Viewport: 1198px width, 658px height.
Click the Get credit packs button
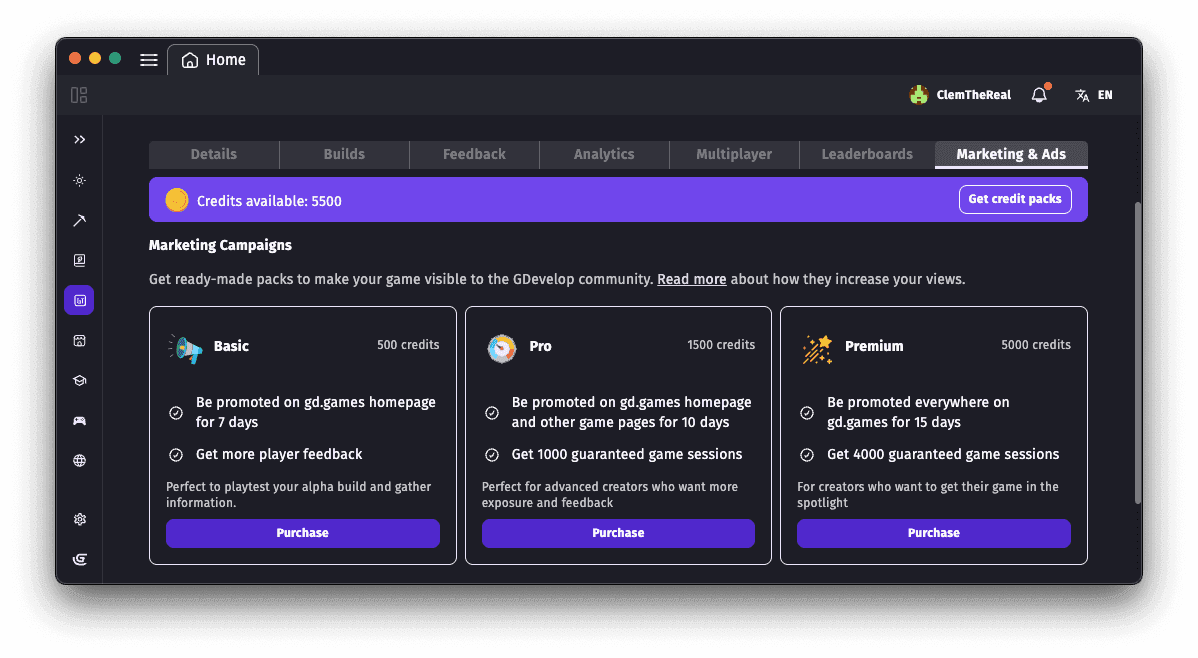[x=1014, y=199]
